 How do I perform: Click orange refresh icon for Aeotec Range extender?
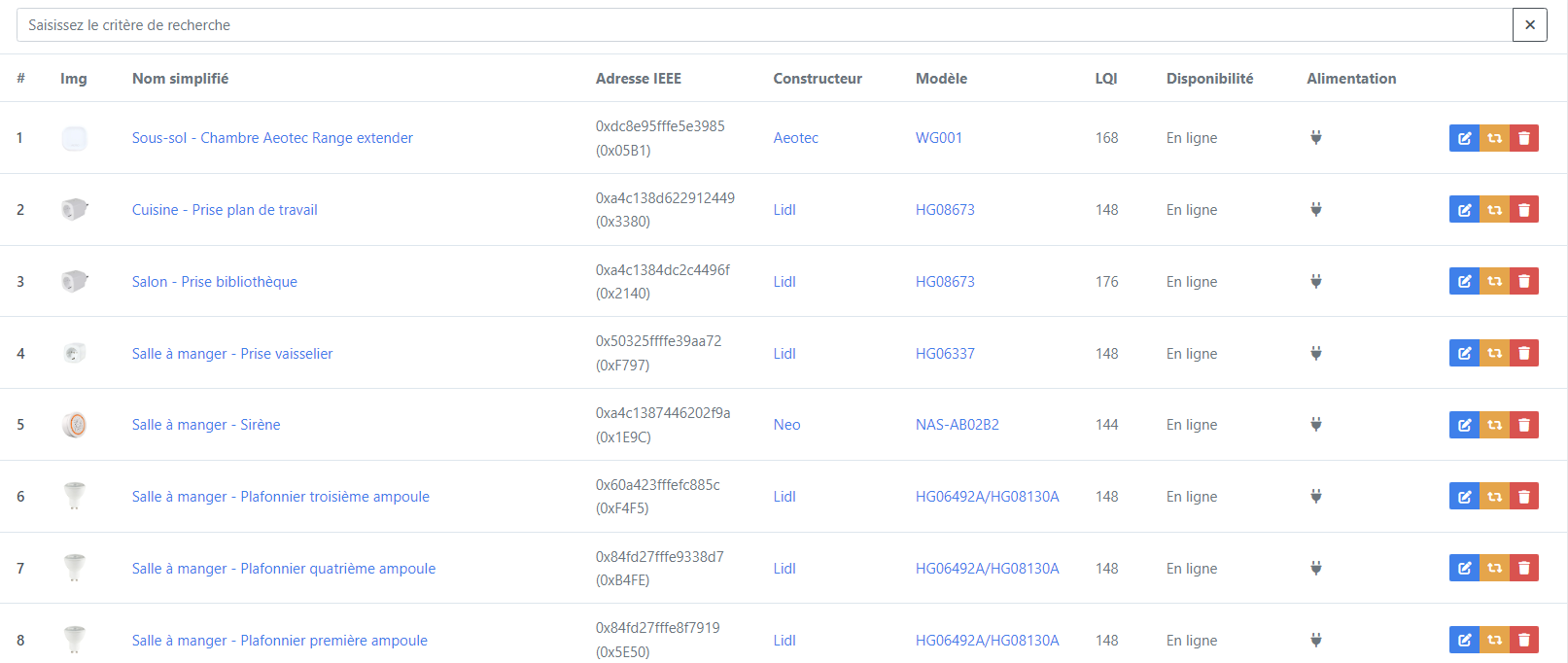point(1494,138)
